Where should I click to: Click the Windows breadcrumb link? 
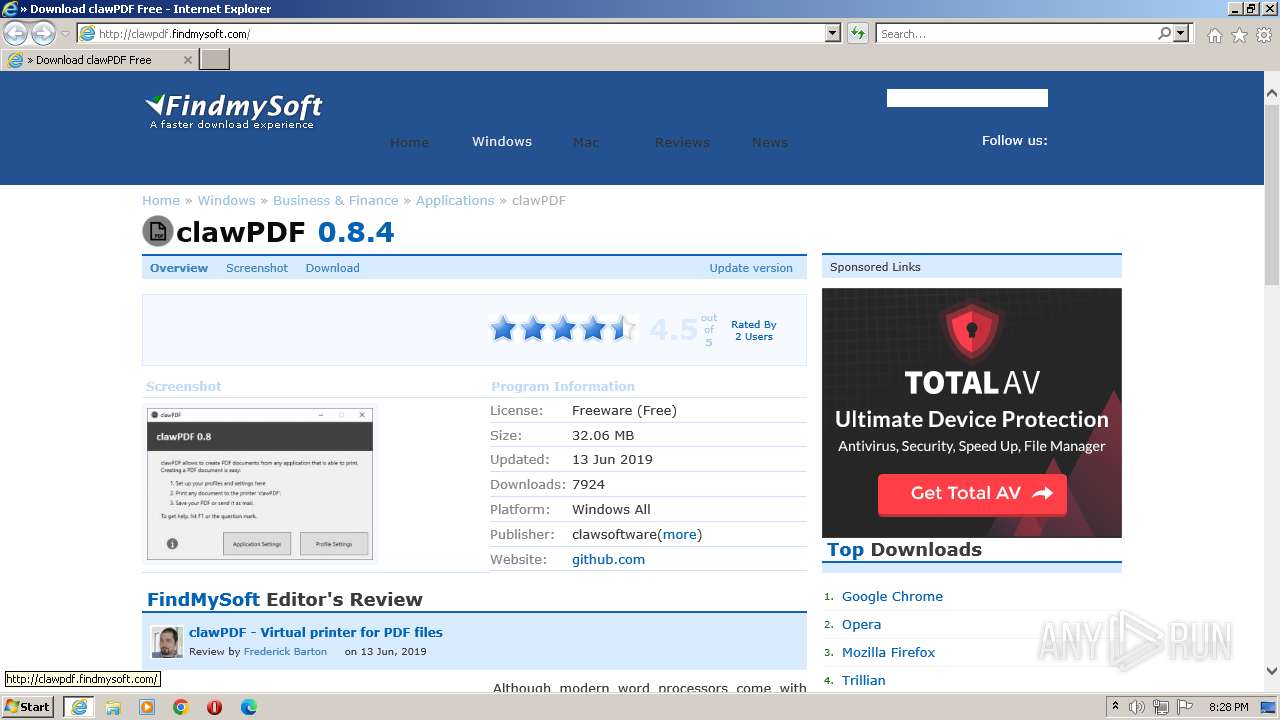(x=226, y=200)
